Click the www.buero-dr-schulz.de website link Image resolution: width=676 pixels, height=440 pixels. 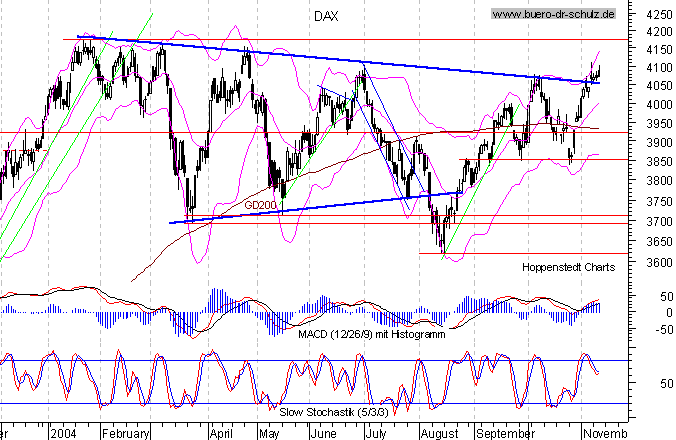[555, 15]
